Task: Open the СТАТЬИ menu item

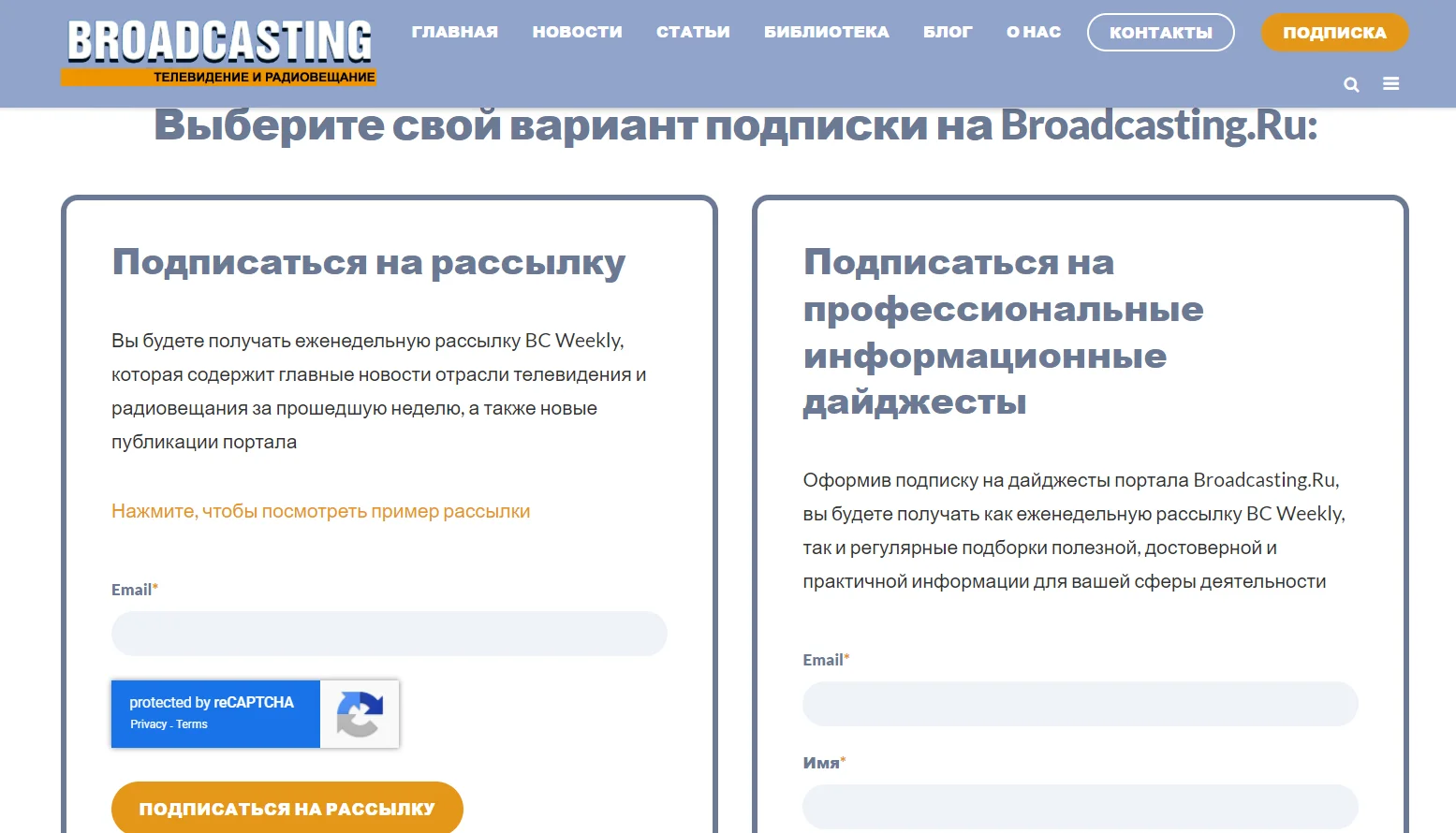Action: [693, 32]
